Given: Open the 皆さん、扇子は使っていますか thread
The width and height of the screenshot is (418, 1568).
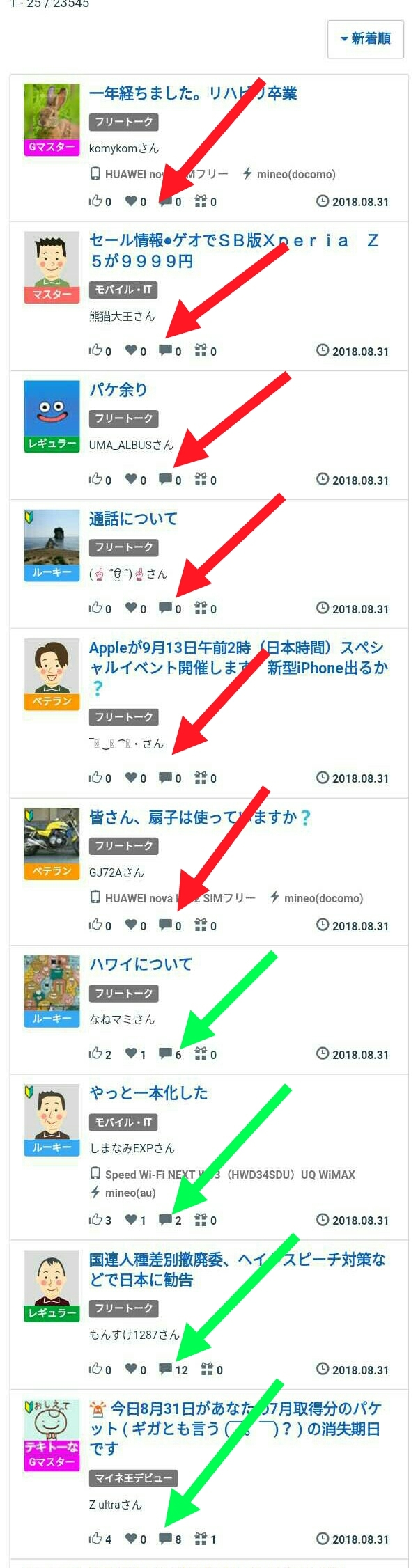Looking at the screenshot, I should coord(200,817).
